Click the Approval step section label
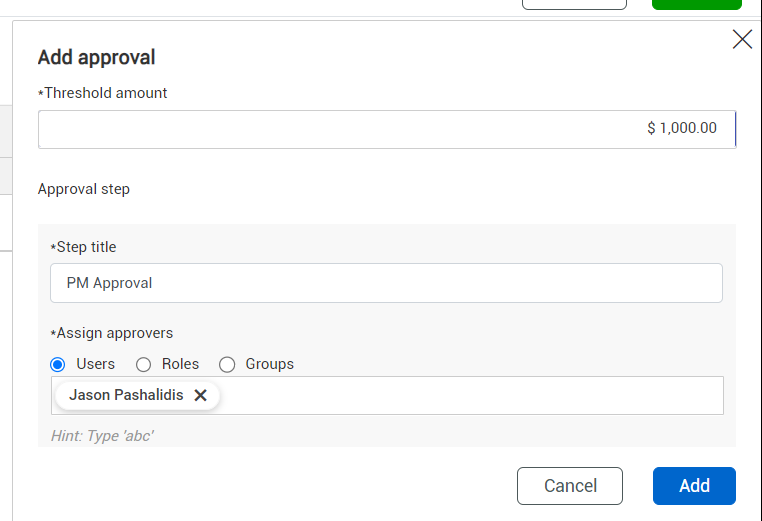The width and height of the screenshot is (762, 521). pos(84,189)
